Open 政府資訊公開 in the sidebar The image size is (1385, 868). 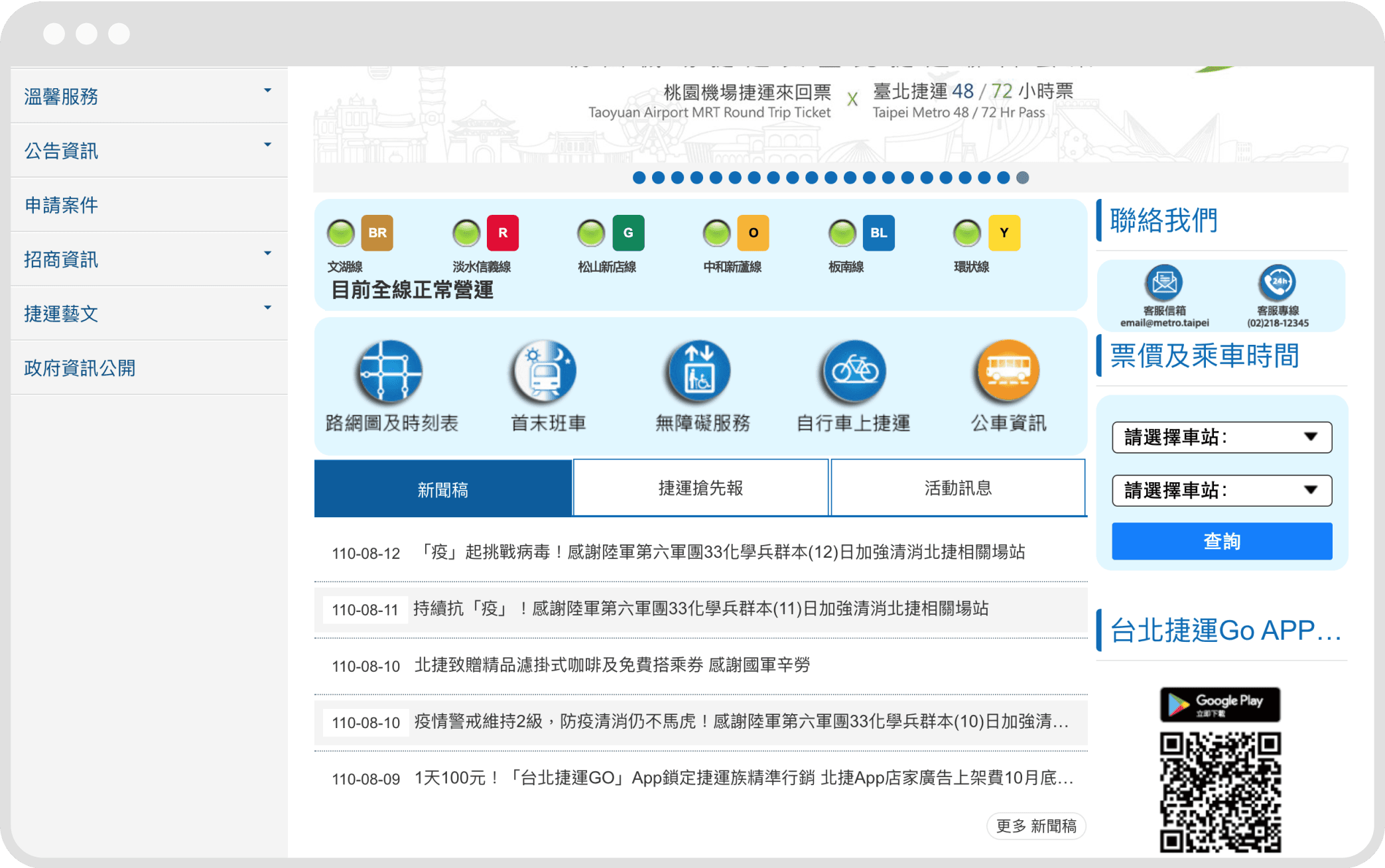tap(149, 368)
